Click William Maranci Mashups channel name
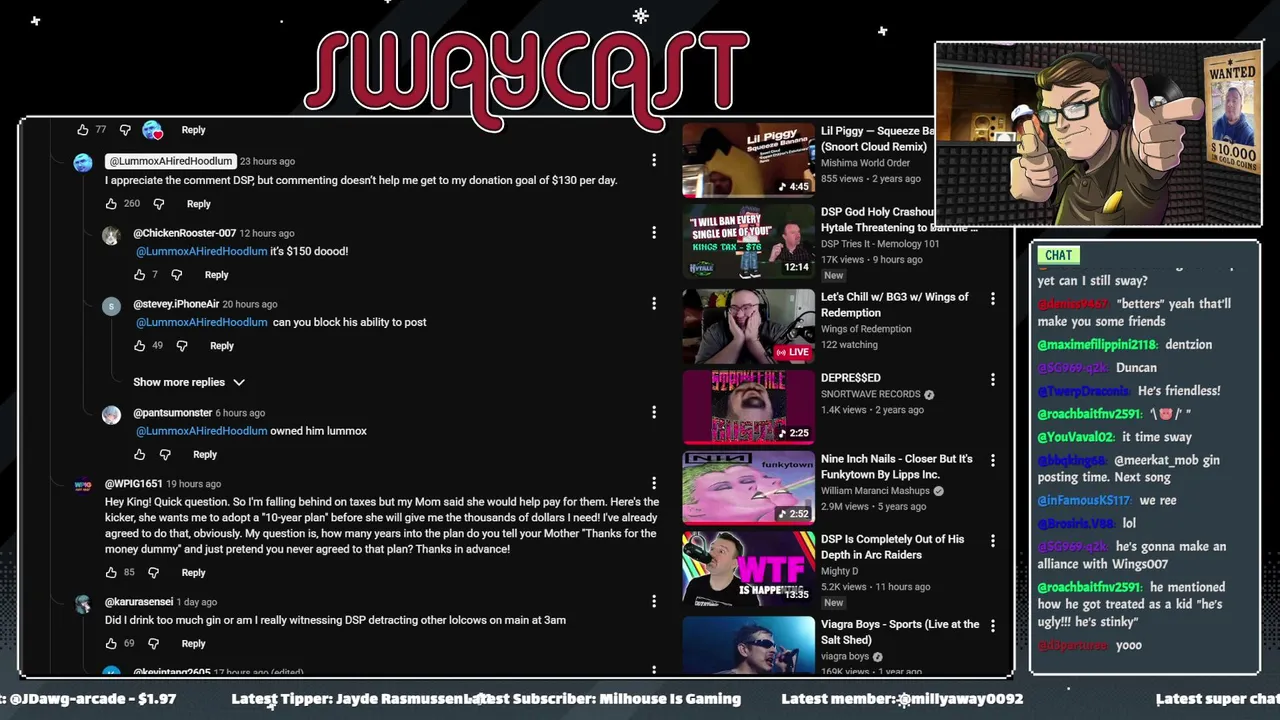The image size is (1280, 720). coord(875,491)
